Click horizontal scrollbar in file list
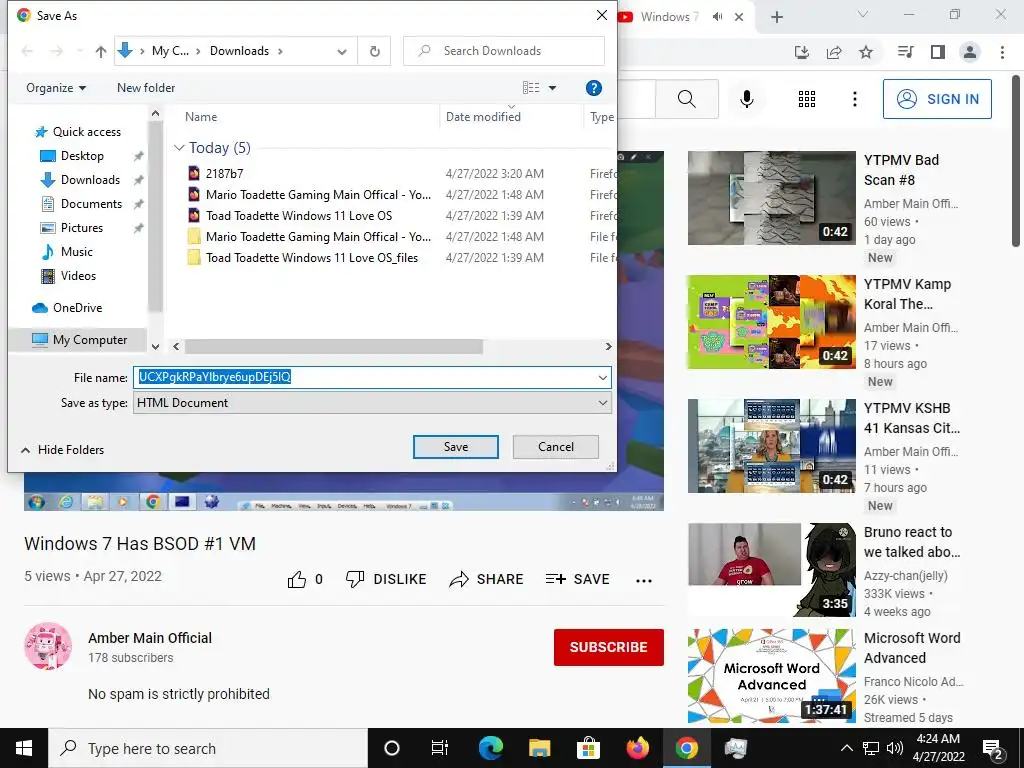The width and height of the screenshot is (1024, 768). tap(334, 347)
